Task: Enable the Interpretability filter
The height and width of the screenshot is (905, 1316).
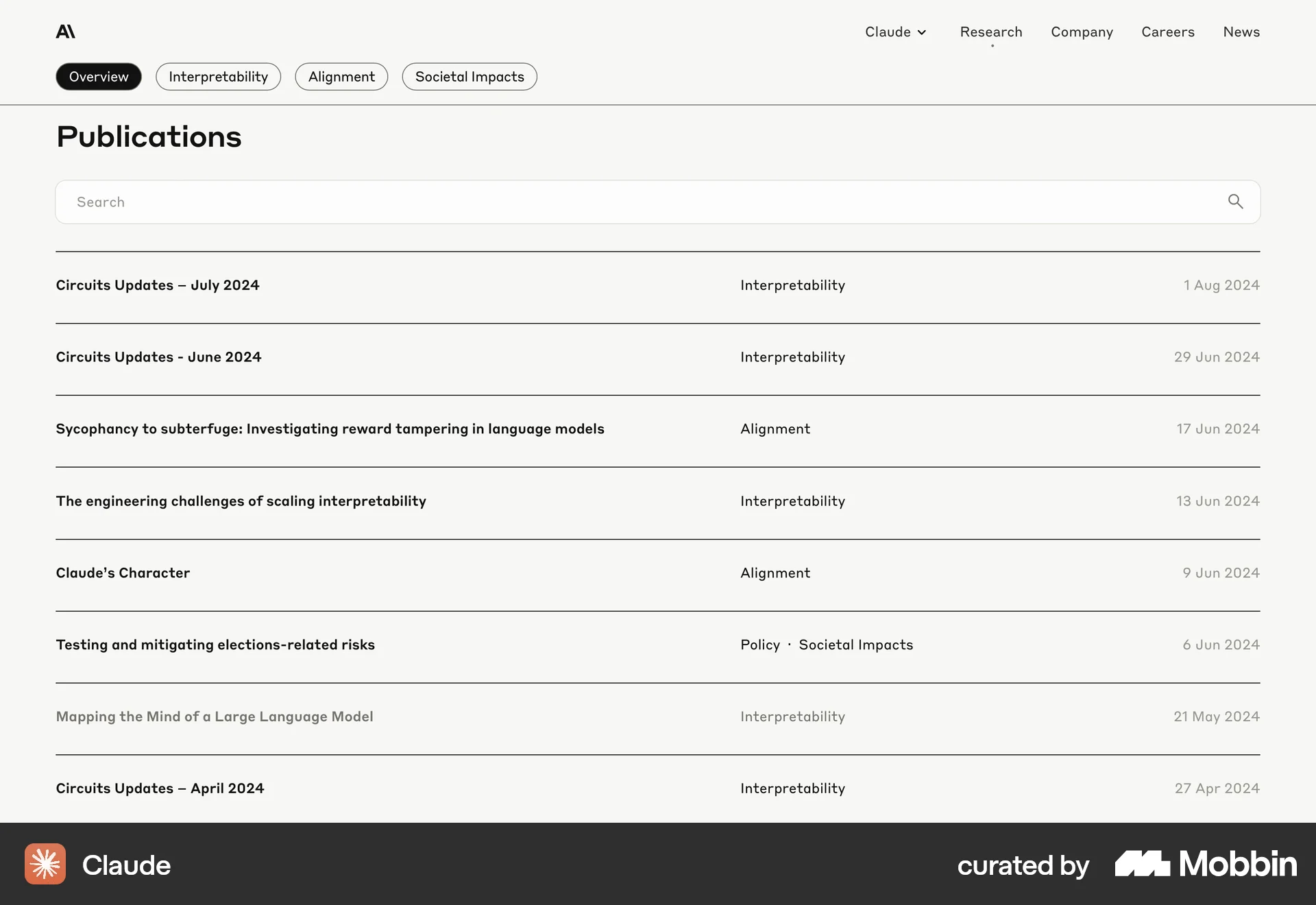Action: [x=218, y=76]
